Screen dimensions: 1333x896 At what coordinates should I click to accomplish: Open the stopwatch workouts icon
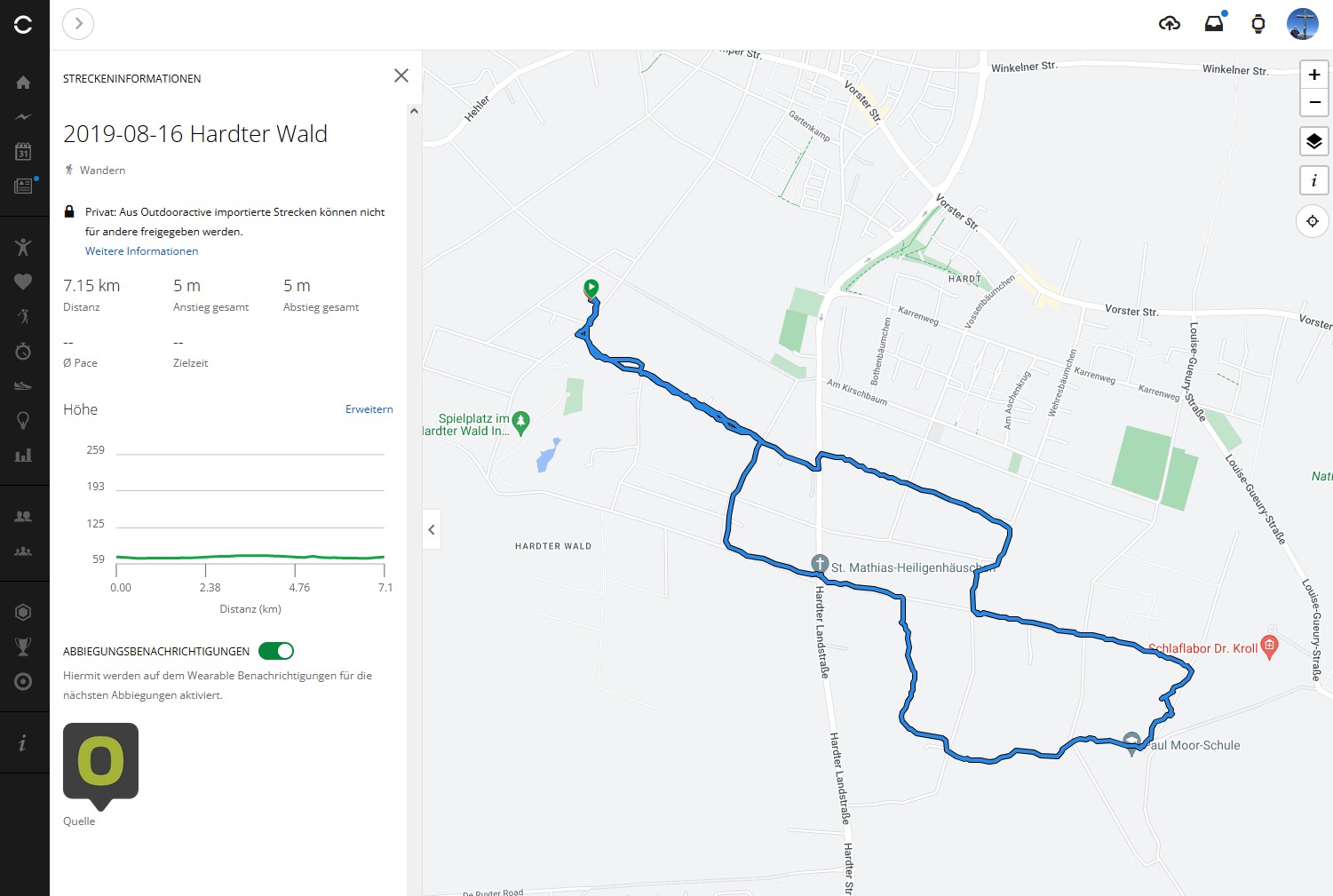23,352
